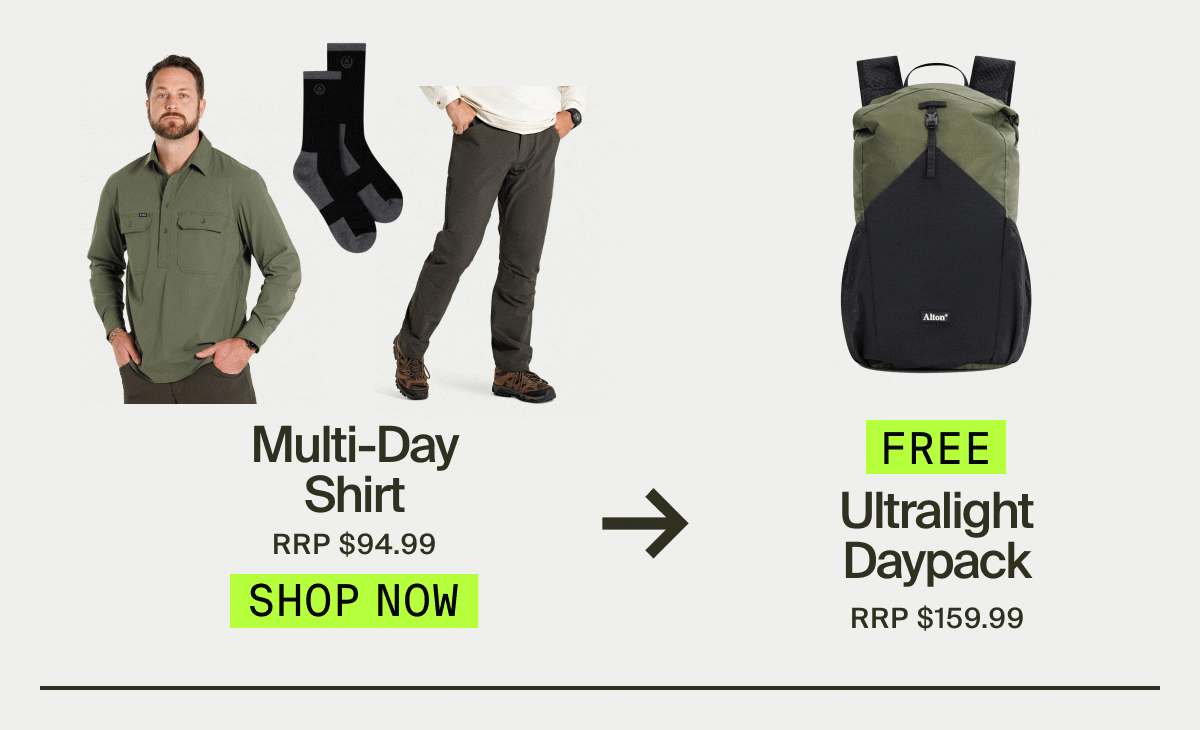Select the black and grey socks image

[x=348, y=146]
